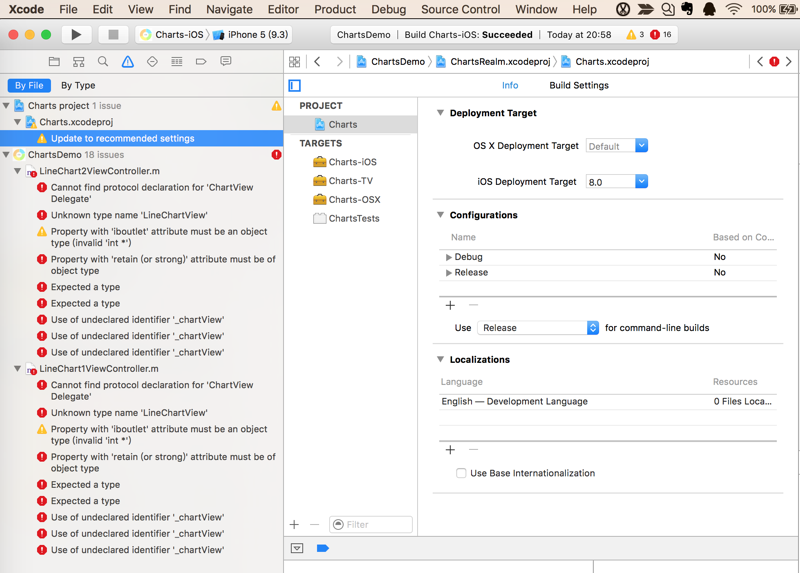Add a new target with plus
The width and height of the screenshot is (800, 573).
point(294,525)
